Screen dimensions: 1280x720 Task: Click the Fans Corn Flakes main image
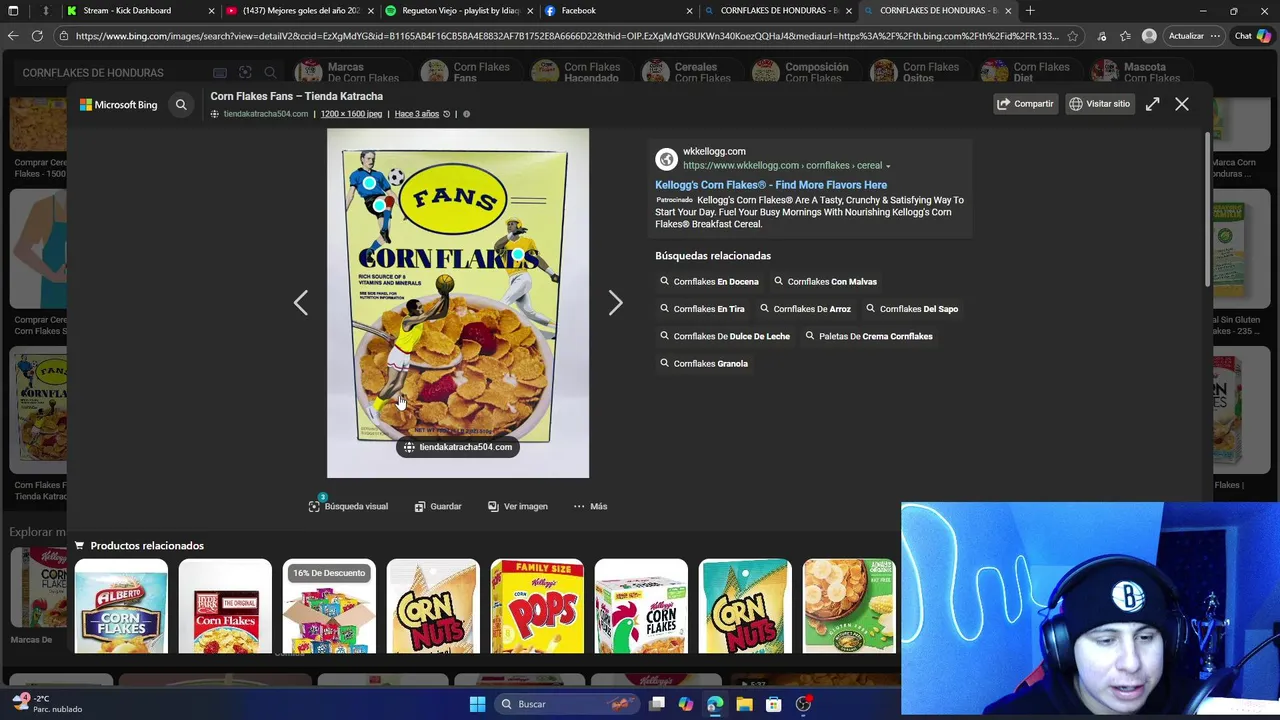pos(458,303)
